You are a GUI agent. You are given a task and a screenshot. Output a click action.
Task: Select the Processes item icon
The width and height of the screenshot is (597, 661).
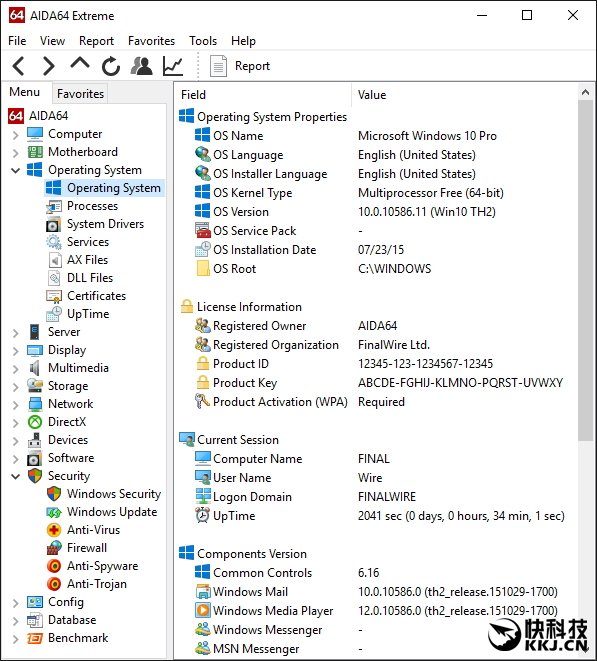(54, 207)
